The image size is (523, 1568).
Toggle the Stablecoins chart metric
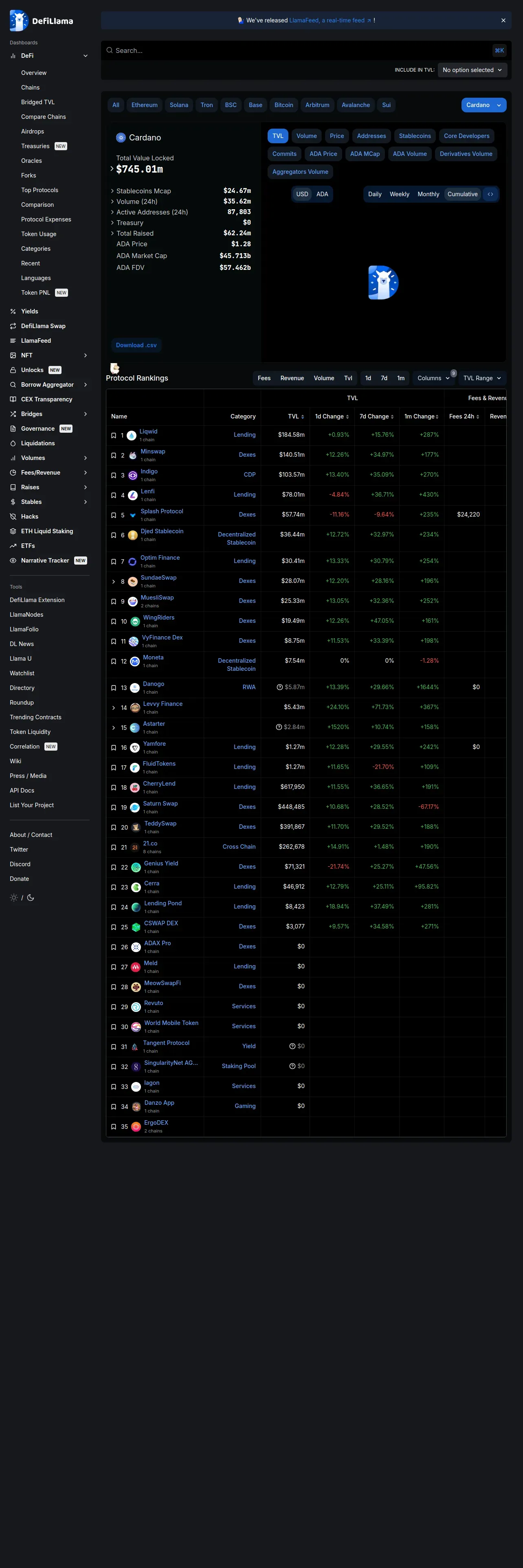tap(415, 136)
